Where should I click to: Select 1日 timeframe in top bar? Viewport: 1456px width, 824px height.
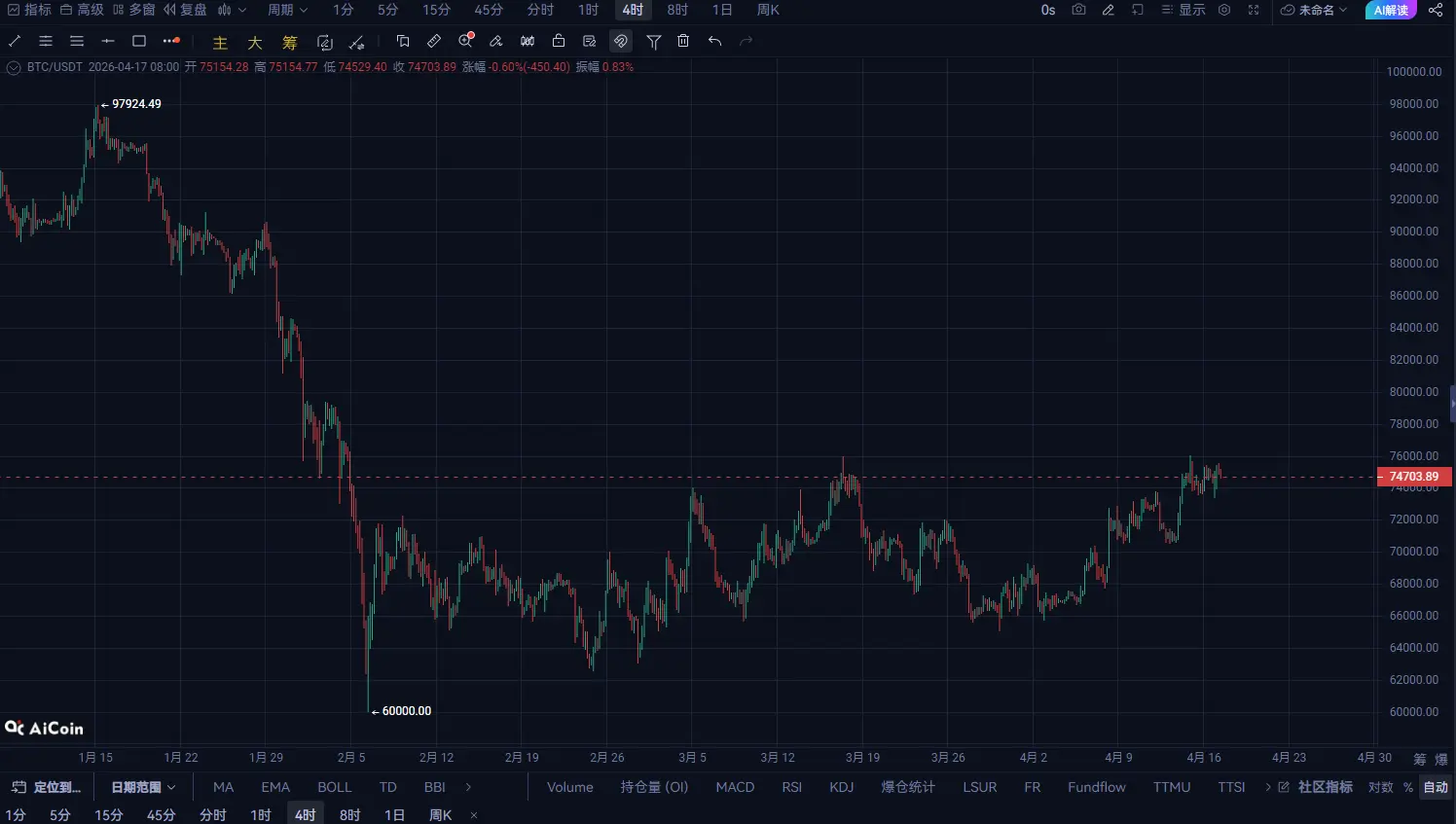click(722, 10)
